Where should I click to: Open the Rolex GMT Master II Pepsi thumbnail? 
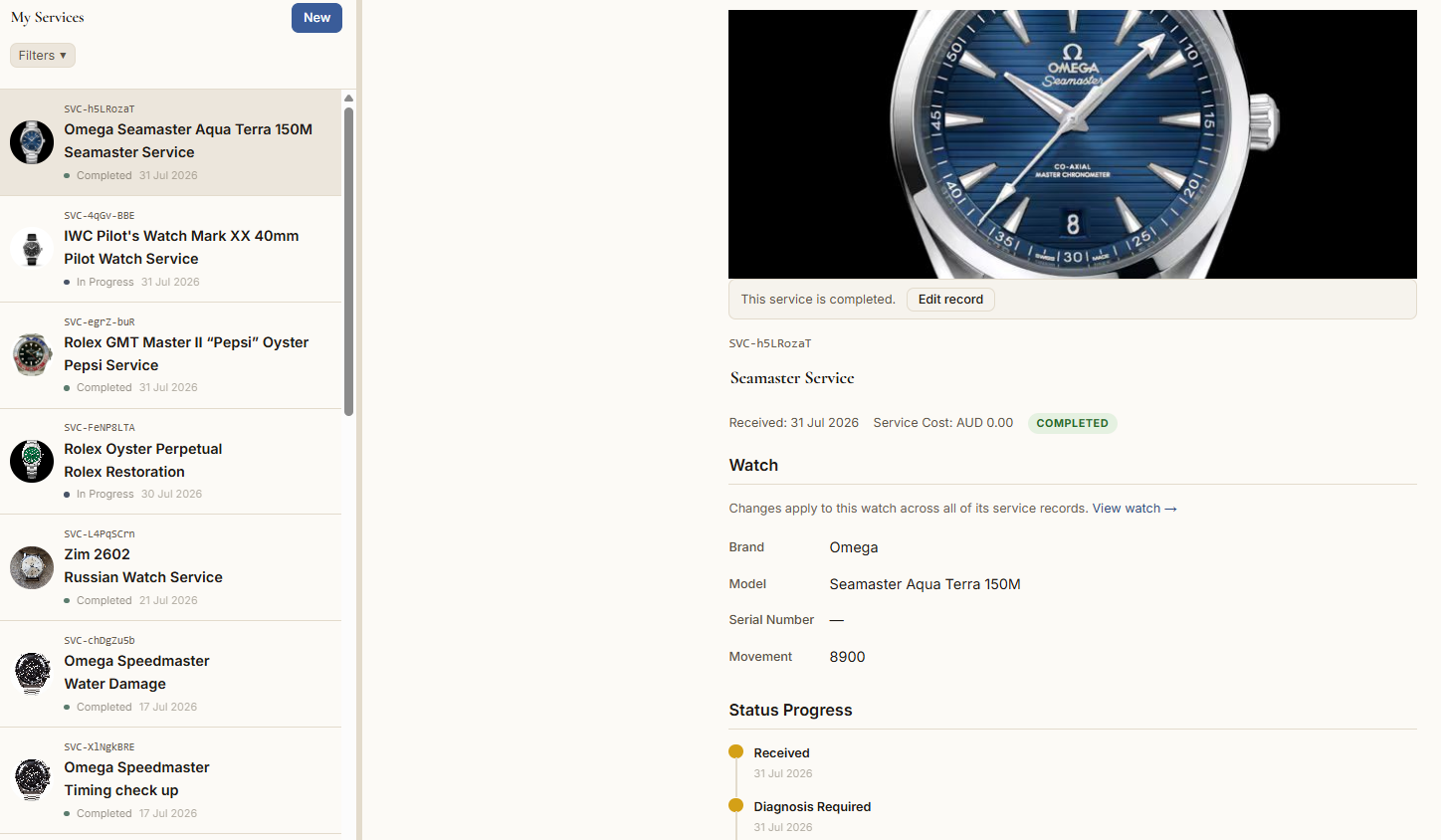click(32, 355)
